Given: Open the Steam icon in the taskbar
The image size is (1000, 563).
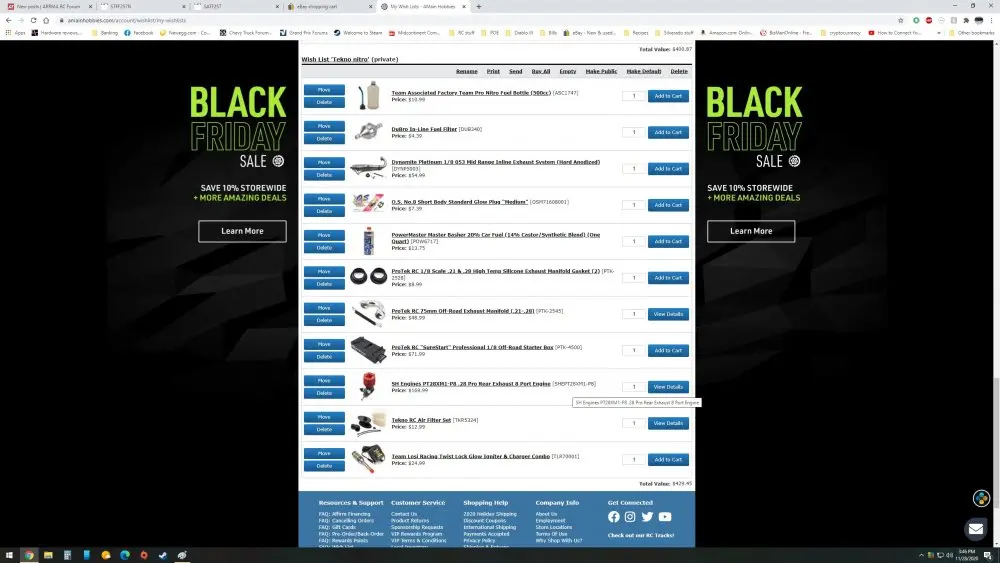Looking at the screenshot, I should pyautogui.click(x=163, y=555).
